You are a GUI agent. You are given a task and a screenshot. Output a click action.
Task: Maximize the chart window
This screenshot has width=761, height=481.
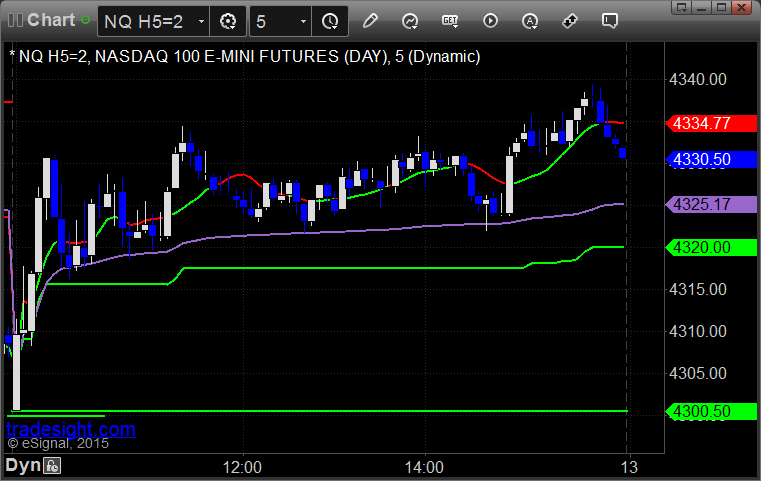pos(721,7)
